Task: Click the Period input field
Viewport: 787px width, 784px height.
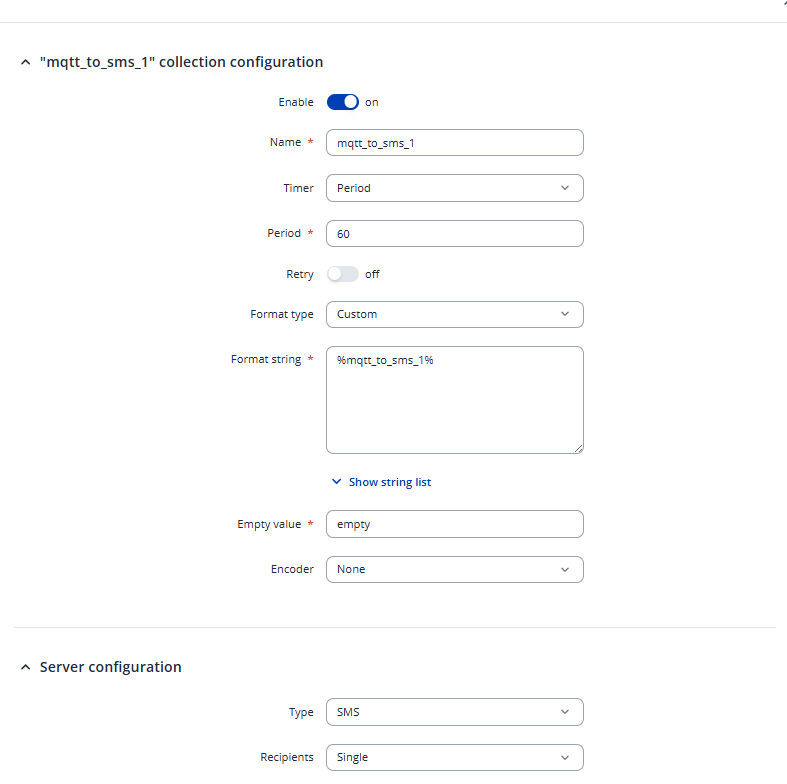Action: 454,233
